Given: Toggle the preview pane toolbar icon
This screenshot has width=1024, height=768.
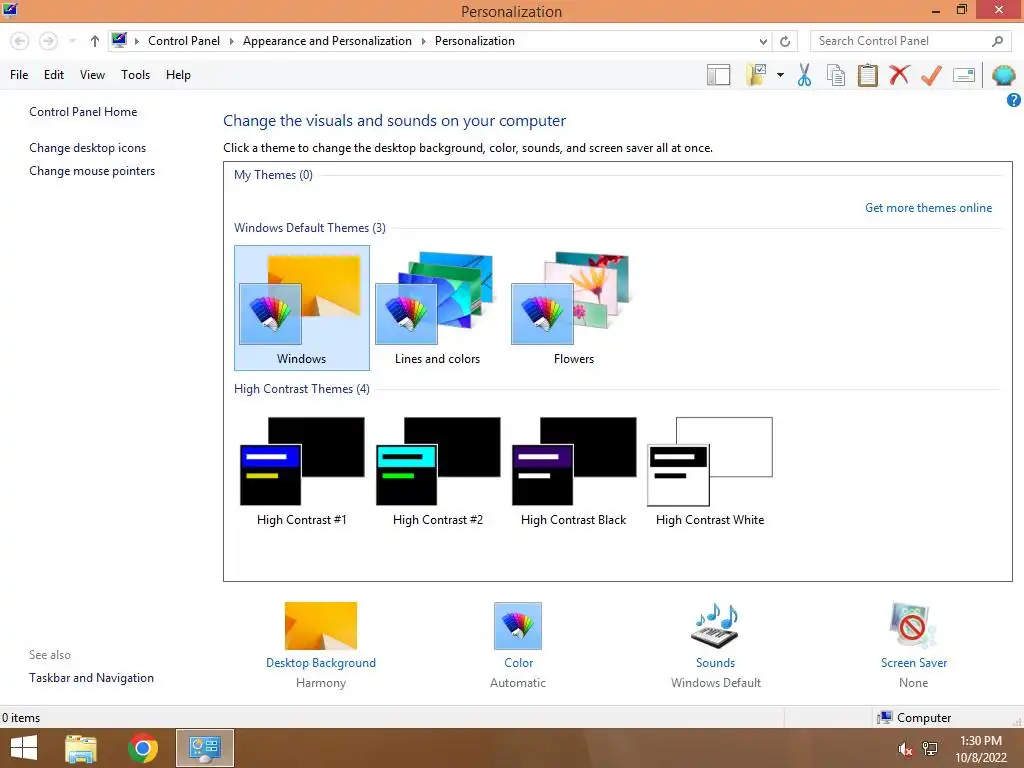Looking at the screenshot, I should [x=718, y=75].
